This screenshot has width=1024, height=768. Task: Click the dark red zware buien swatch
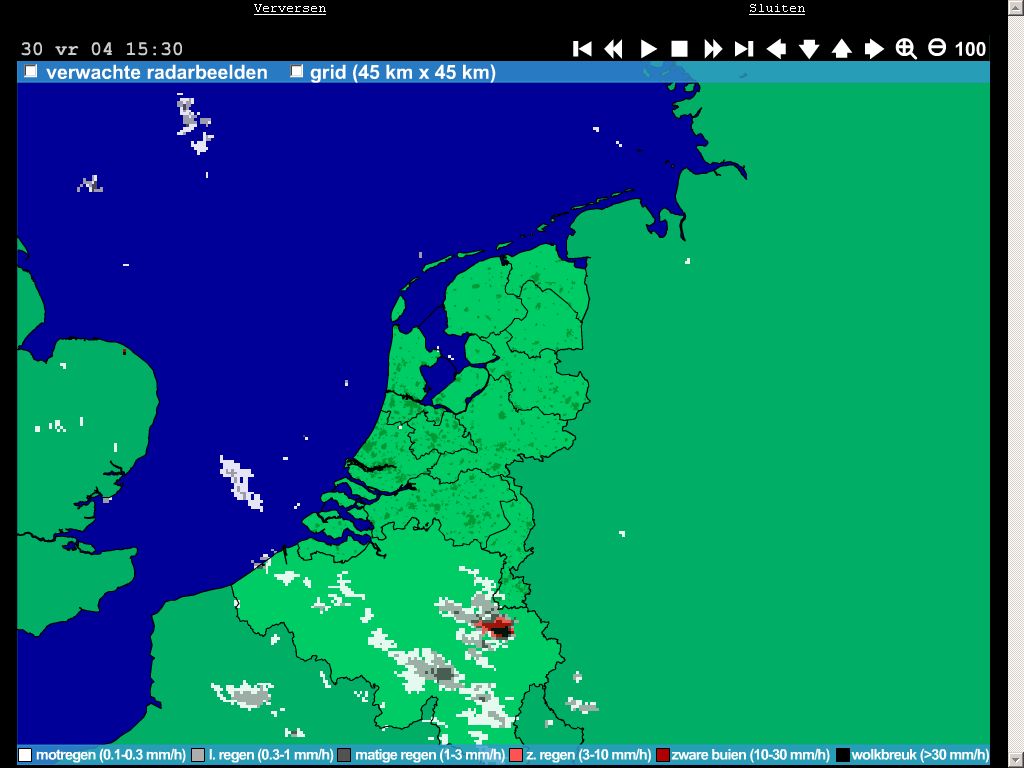[663, 755]
